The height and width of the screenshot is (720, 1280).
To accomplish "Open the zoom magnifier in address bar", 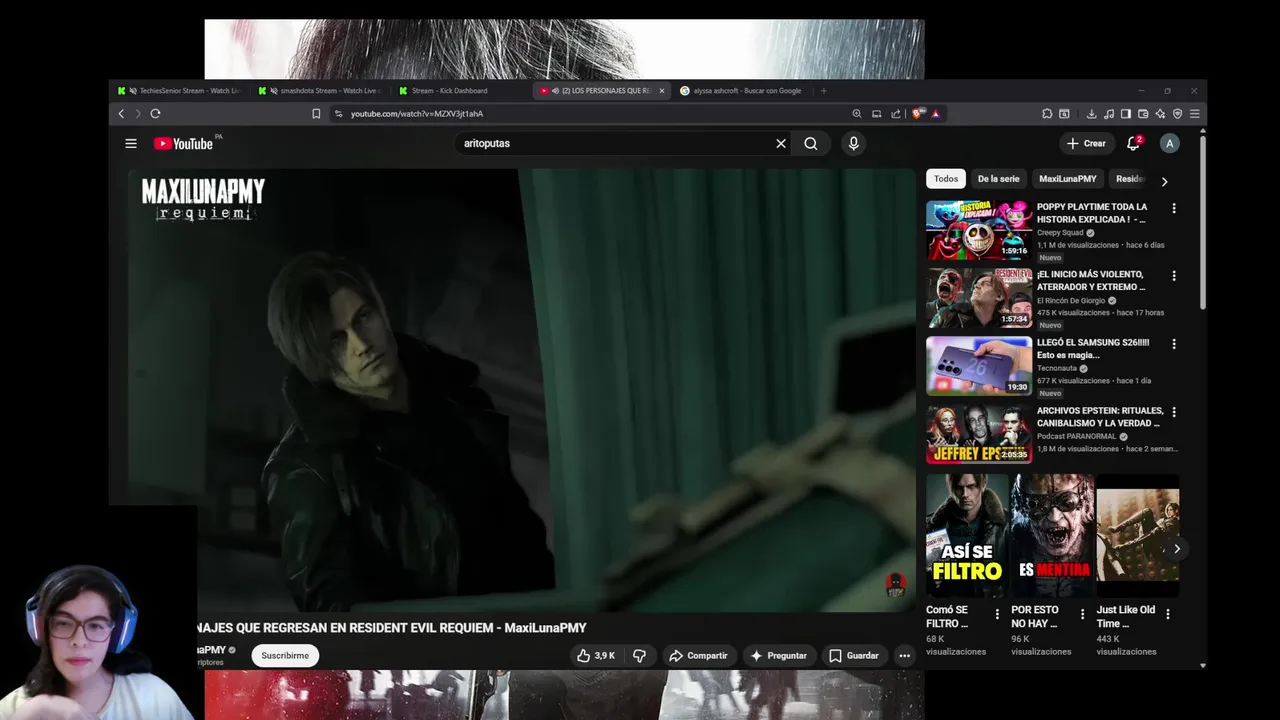I will pos(857,114).
